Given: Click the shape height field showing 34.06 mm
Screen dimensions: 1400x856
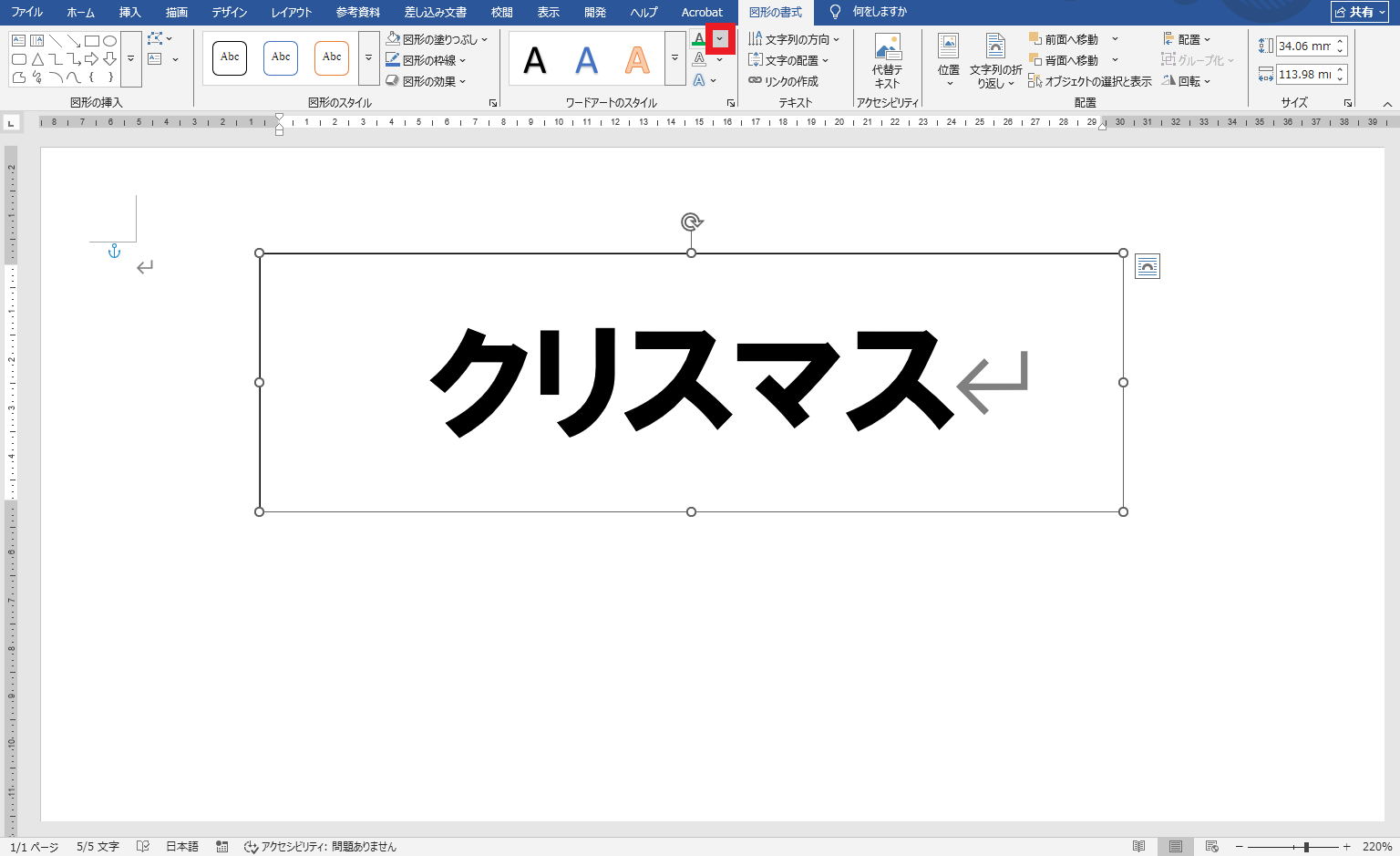Looking at the screenshot, I should coord(1304,46).
